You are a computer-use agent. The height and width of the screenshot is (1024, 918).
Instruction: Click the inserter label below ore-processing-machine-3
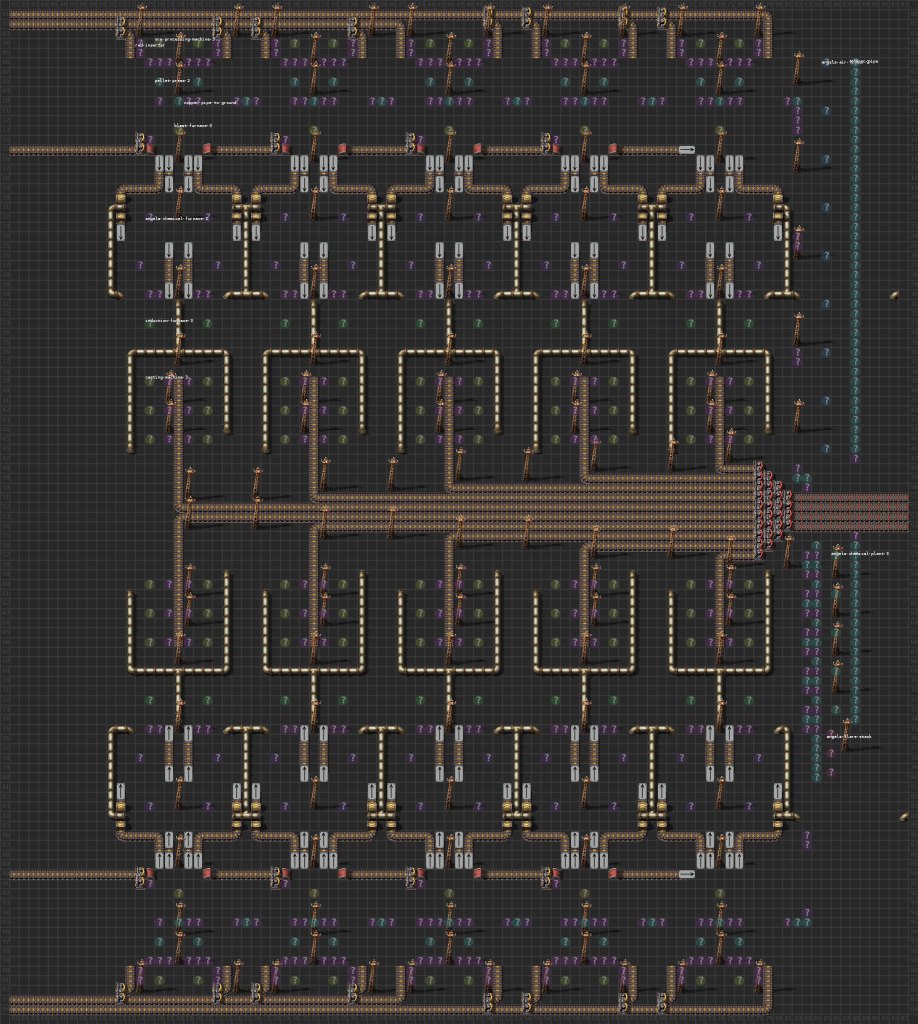(151, 45)
